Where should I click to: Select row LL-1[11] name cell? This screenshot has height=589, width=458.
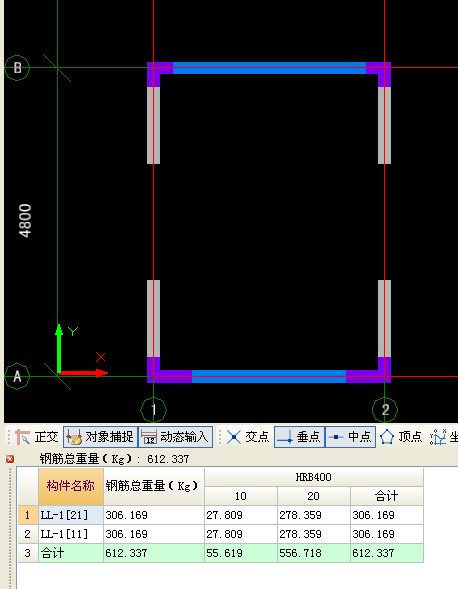(71, 534)
